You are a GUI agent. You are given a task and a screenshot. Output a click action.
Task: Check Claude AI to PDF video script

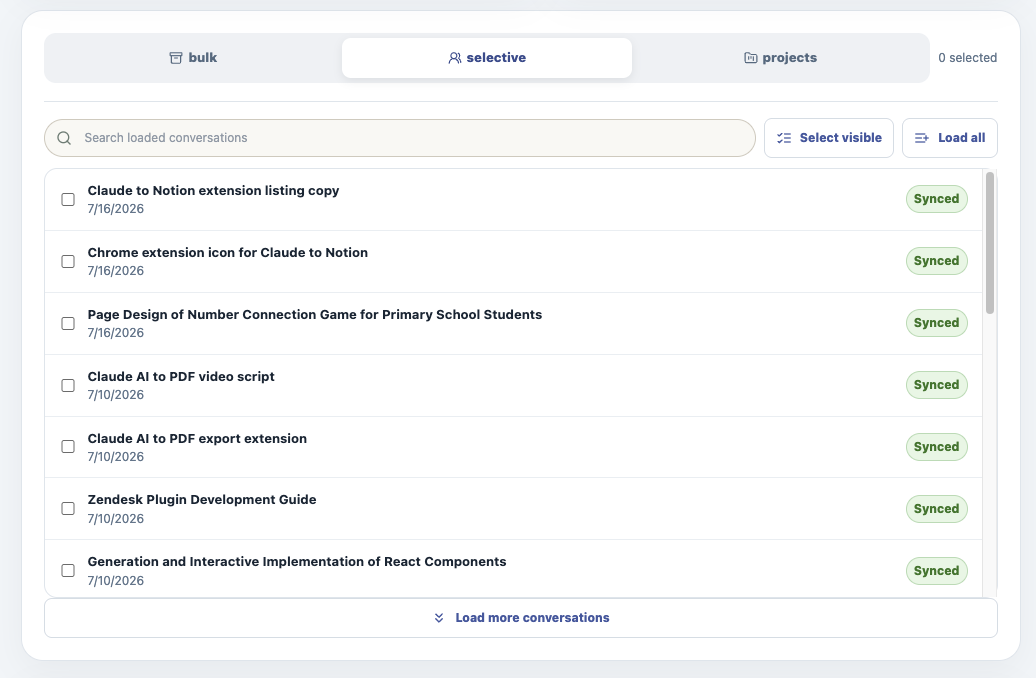[68, 385]
